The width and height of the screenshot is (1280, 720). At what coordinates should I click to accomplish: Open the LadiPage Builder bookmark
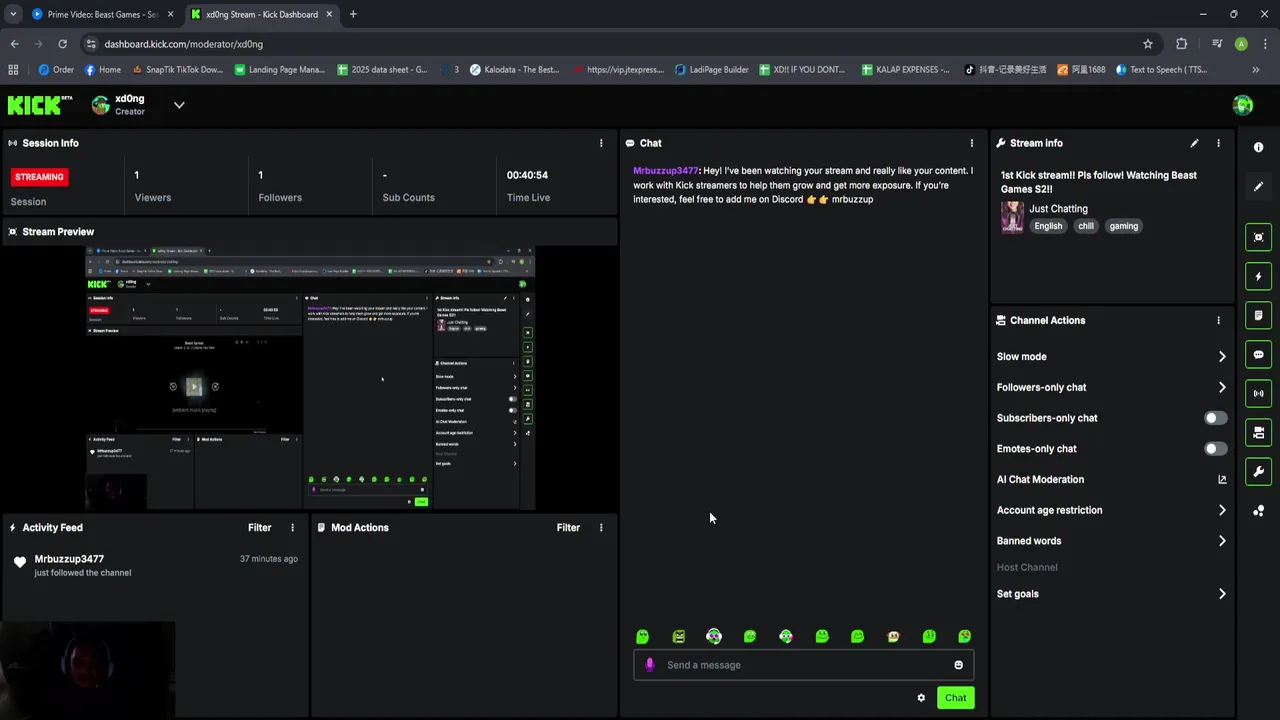coord(711,70)
